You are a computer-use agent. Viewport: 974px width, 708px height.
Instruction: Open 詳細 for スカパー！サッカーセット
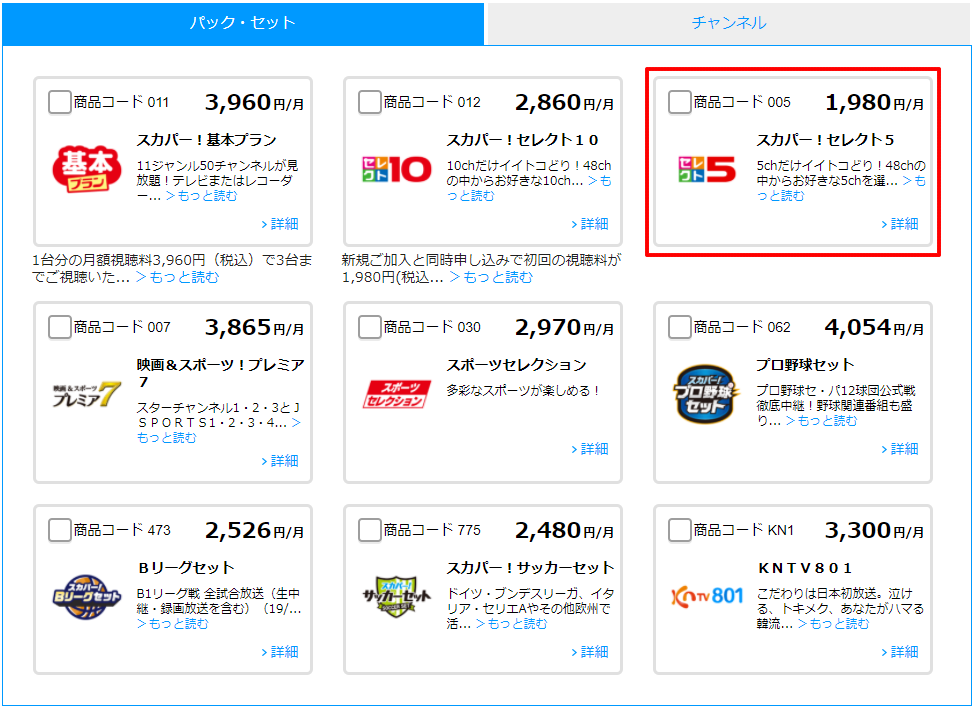pyautogui.click(x=590, y=651)
